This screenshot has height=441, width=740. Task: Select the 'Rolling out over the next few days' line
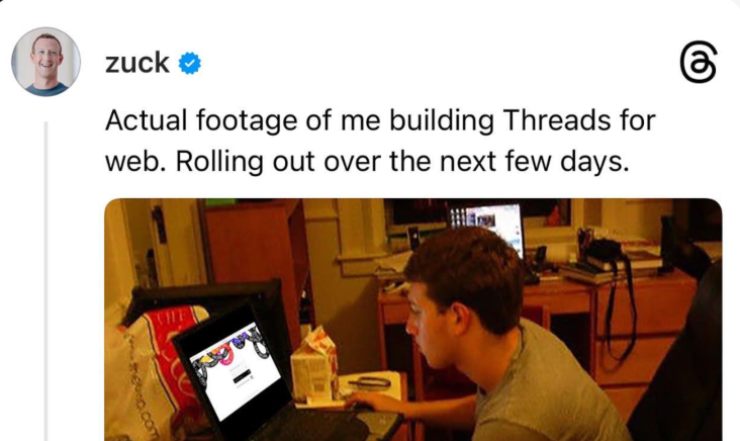403,162
